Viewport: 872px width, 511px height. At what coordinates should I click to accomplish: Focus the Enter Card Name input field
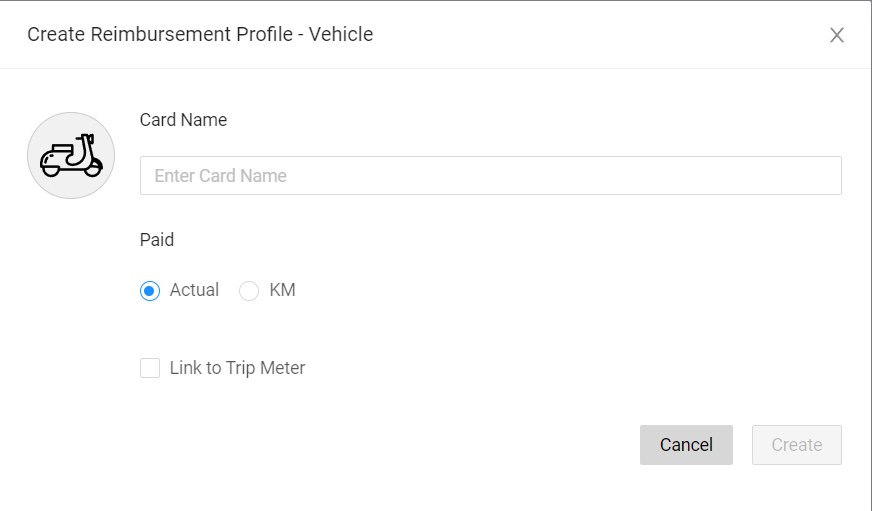pos(490,175)
